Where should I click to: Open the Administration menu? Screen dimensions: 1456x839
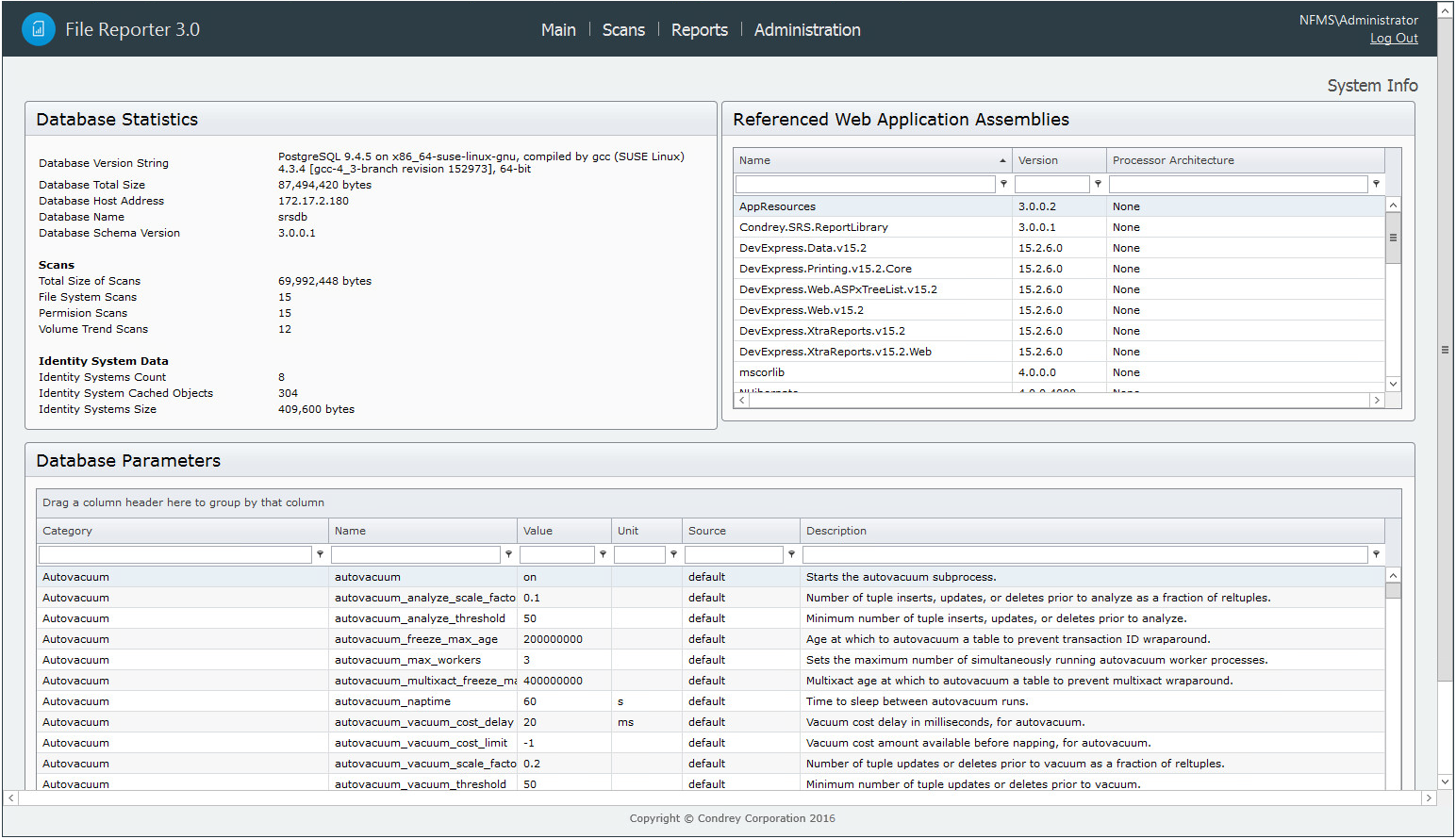coord(807,30)
